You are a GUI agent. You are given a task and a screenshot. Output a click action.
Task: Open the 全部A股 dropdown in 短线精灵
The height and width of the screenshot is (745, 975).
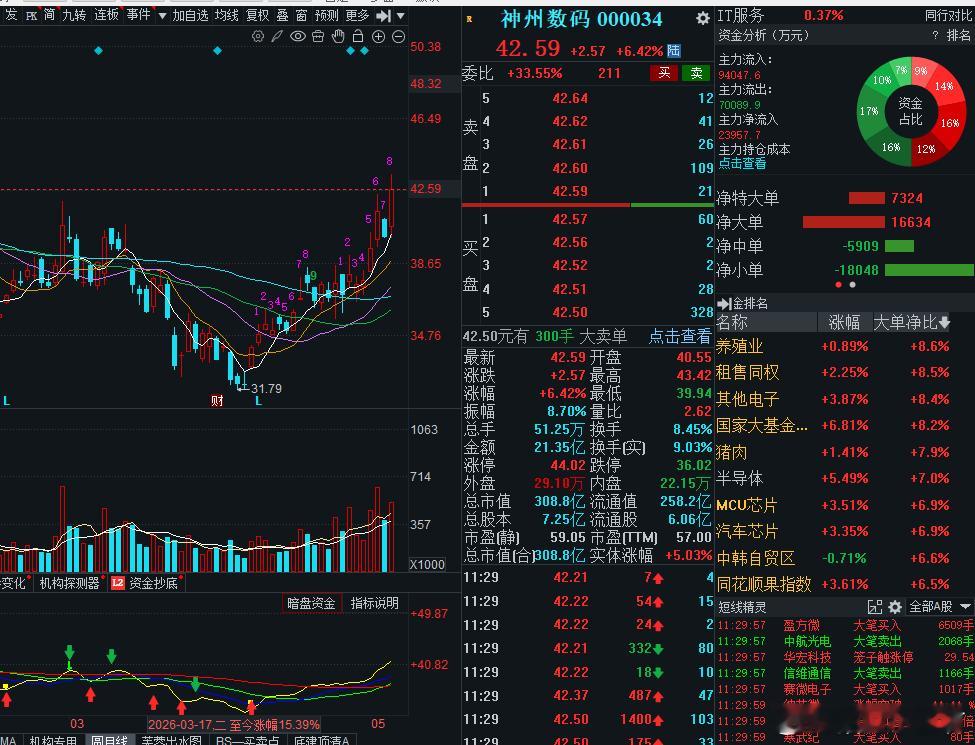[940, 606]
